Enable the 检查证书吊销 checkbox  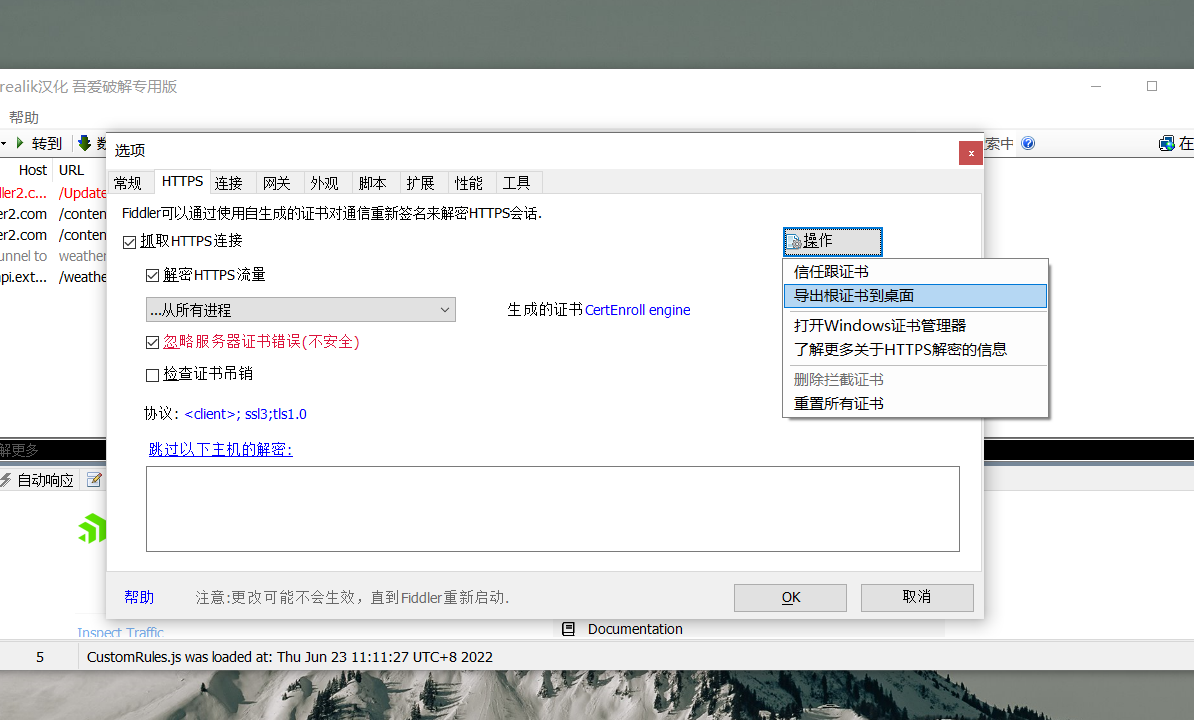[x=153, y=375]
